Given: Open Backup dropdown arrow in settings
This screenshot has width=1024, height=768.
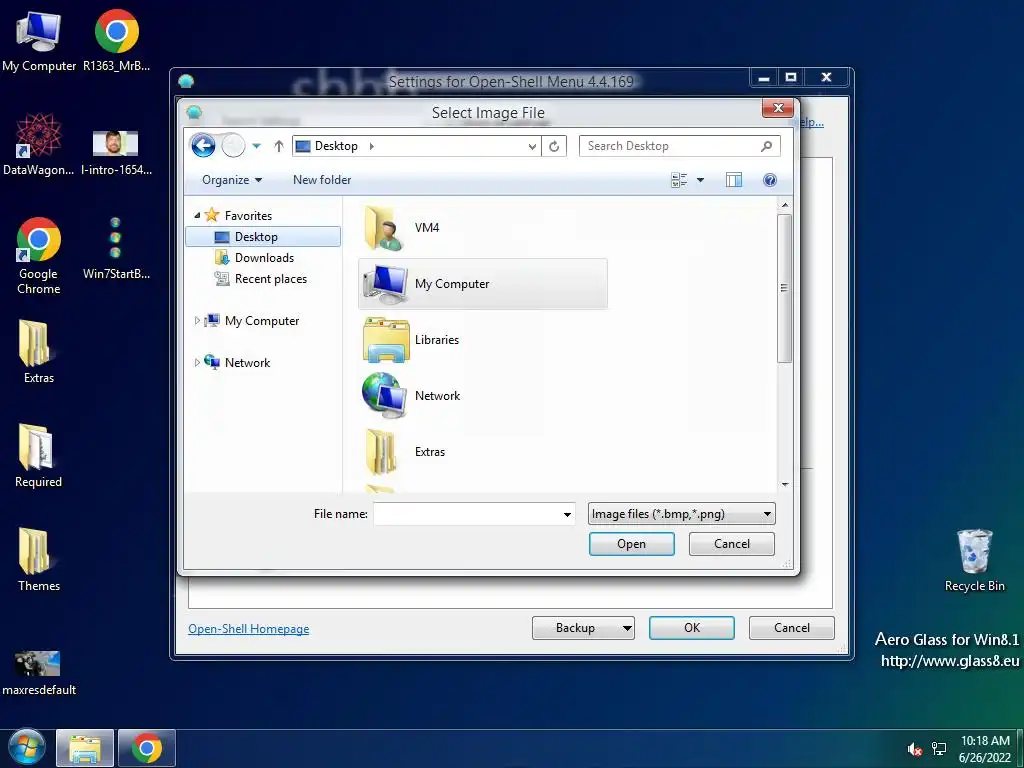Looking at the screenshot, I should click(x=627, y=628).
